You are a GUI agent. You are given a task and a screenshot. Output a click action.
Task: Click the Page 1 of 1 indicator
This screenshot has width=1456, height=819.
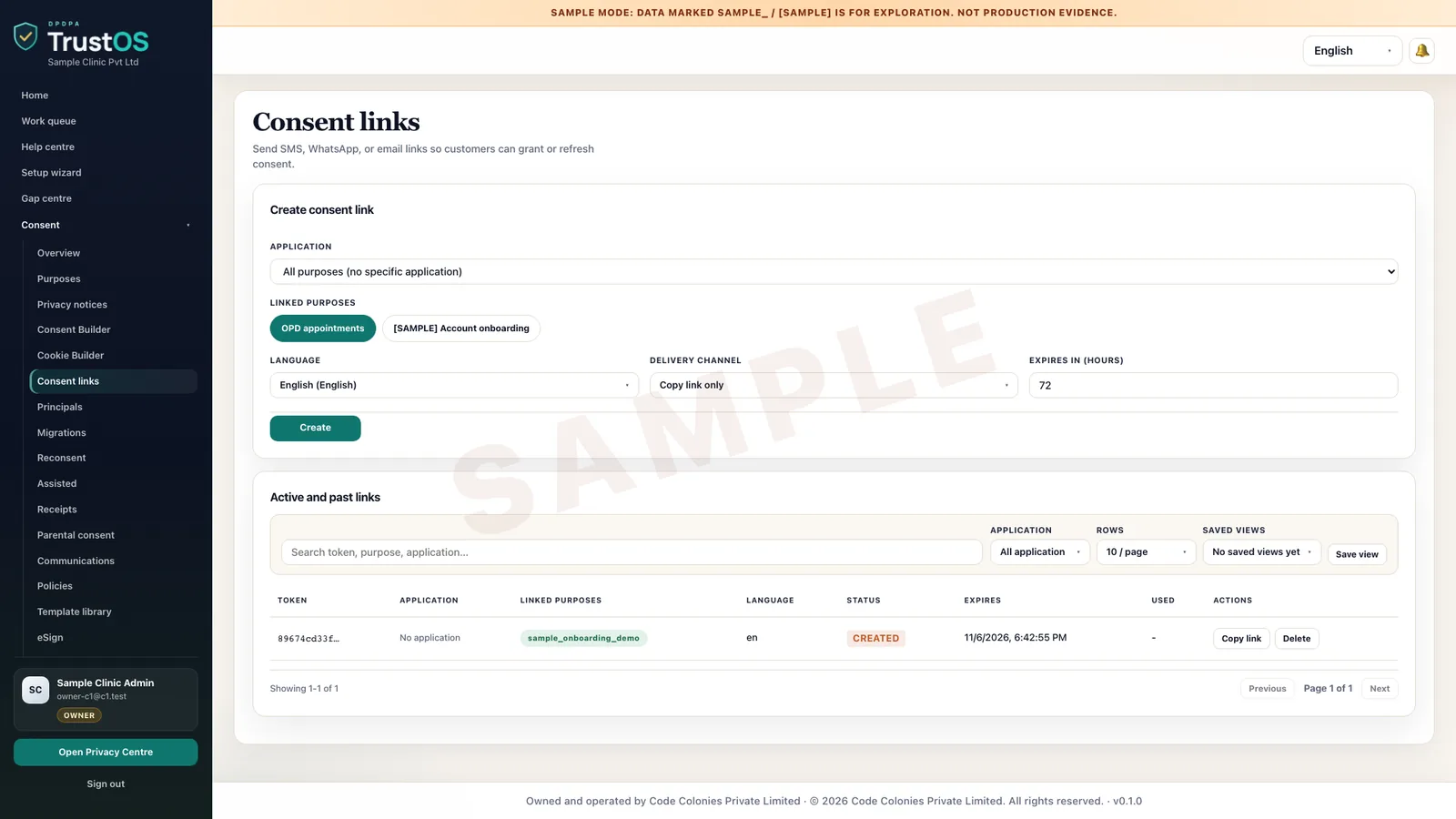point(1328,689)
